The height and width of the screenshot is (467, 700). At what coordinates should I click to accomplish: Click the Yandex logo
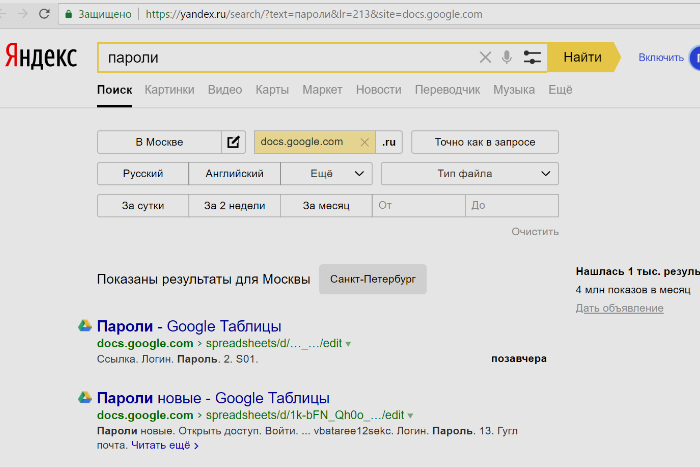pyautogui.click(x=41, y=57)
